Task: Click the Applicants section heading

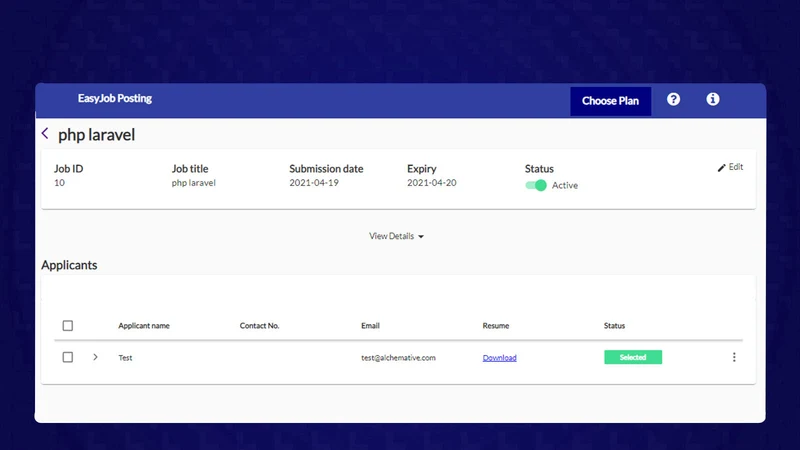Action: (69, 265)
